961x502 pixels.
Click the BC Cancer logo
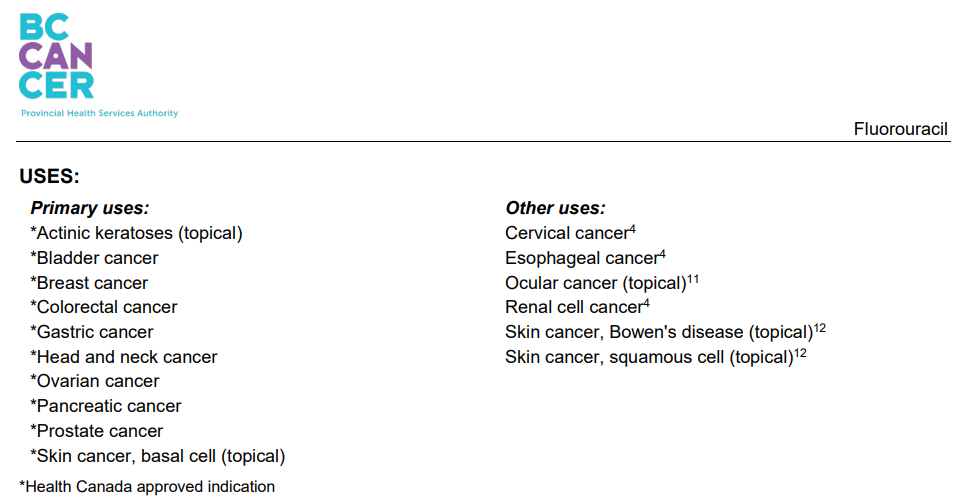pos(56,56)
